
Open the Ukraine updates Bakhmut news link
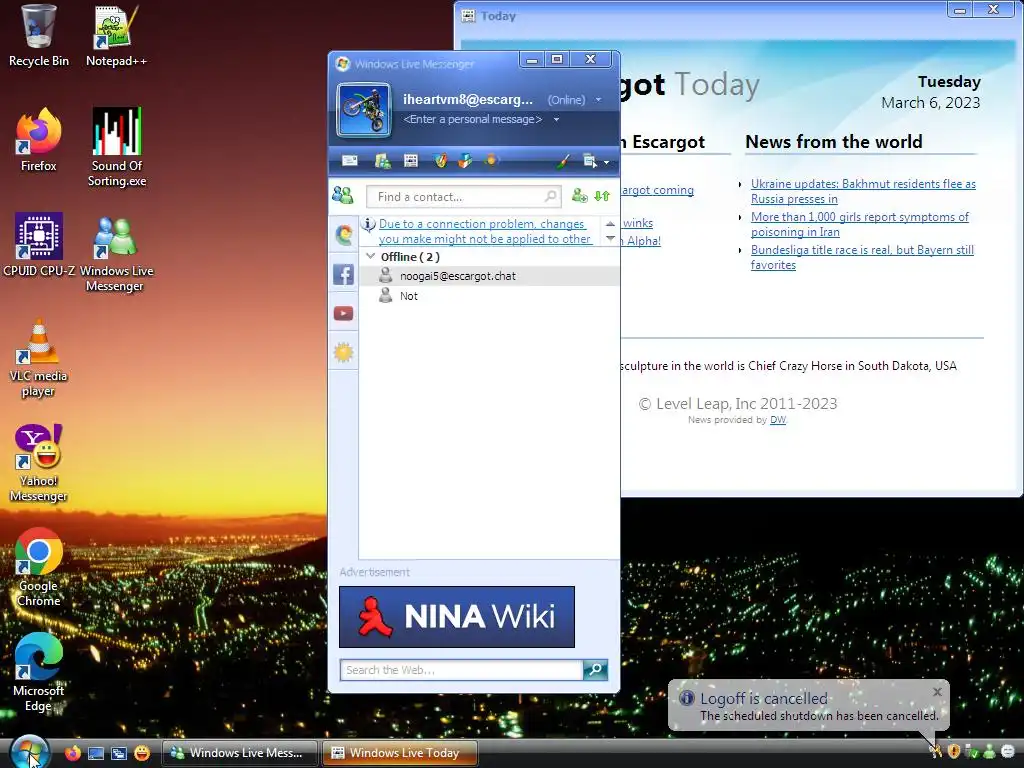pyautogui.click(x=863, y=191)
